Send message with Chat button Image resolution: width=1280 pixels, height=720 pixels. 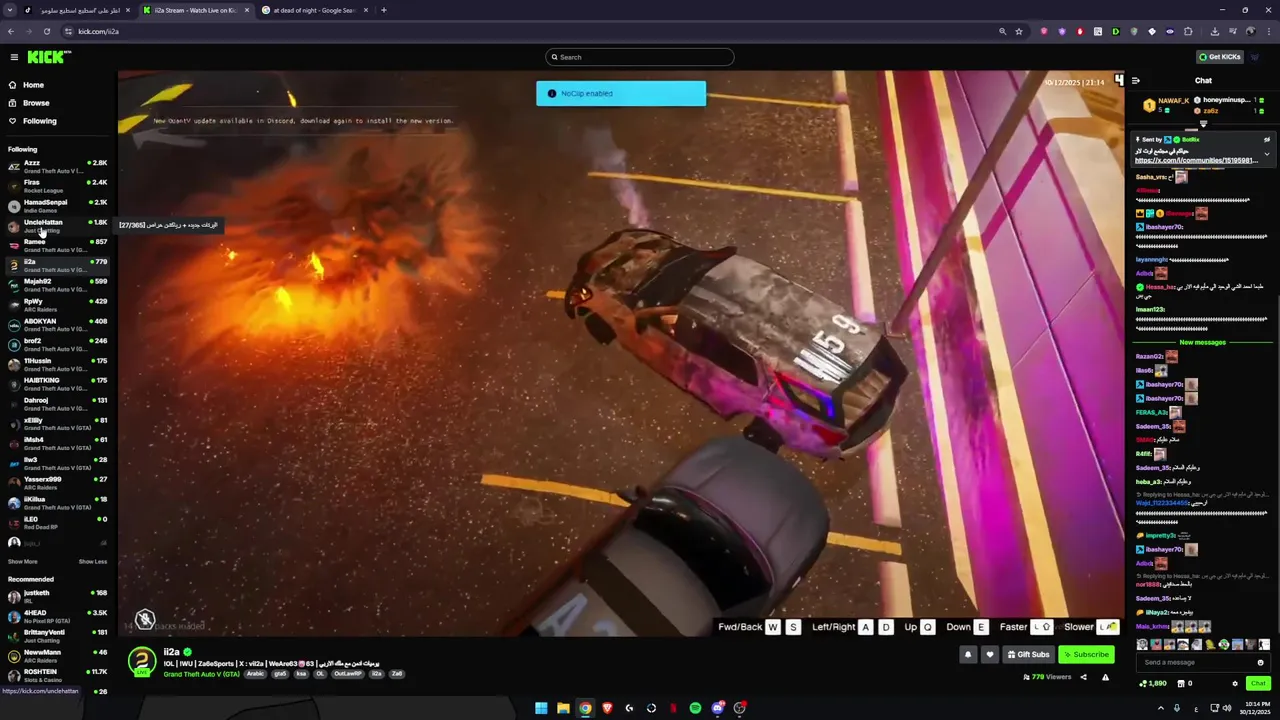pyautogui.click(x=1258, y=683)
